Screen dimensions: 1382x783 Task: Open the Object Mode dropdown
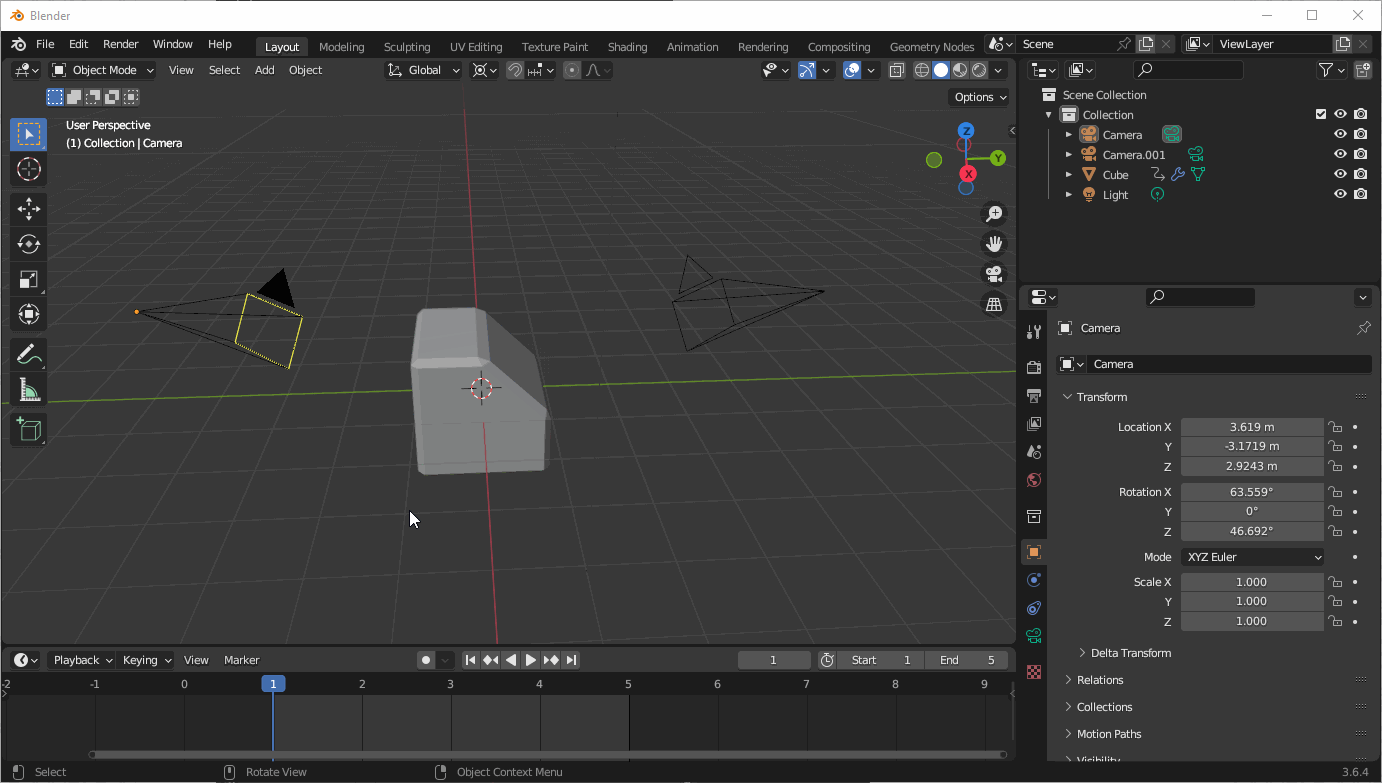(x=102, y=69)
